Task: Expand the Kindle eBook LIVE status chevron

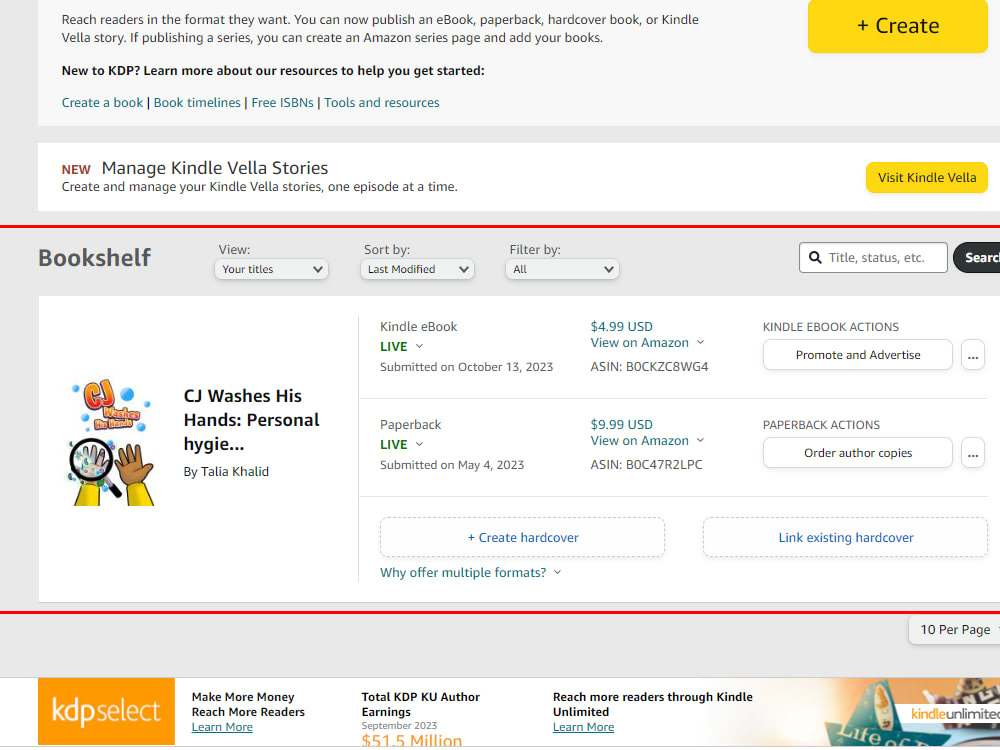Action: (419, 346)
